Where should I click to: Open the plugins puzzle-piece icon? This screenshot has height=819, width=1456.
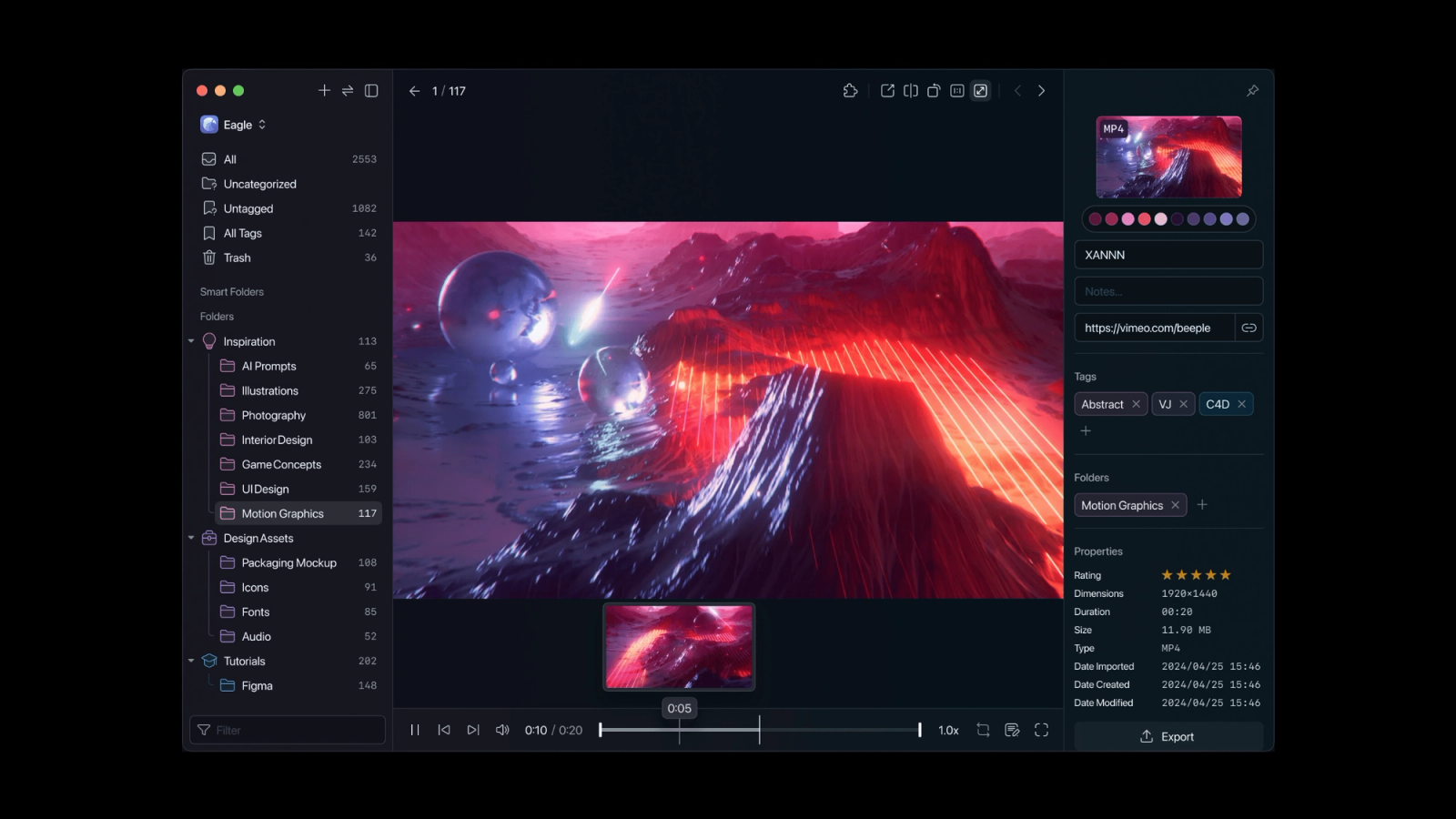pyautogui.click(x=850, y=91)
